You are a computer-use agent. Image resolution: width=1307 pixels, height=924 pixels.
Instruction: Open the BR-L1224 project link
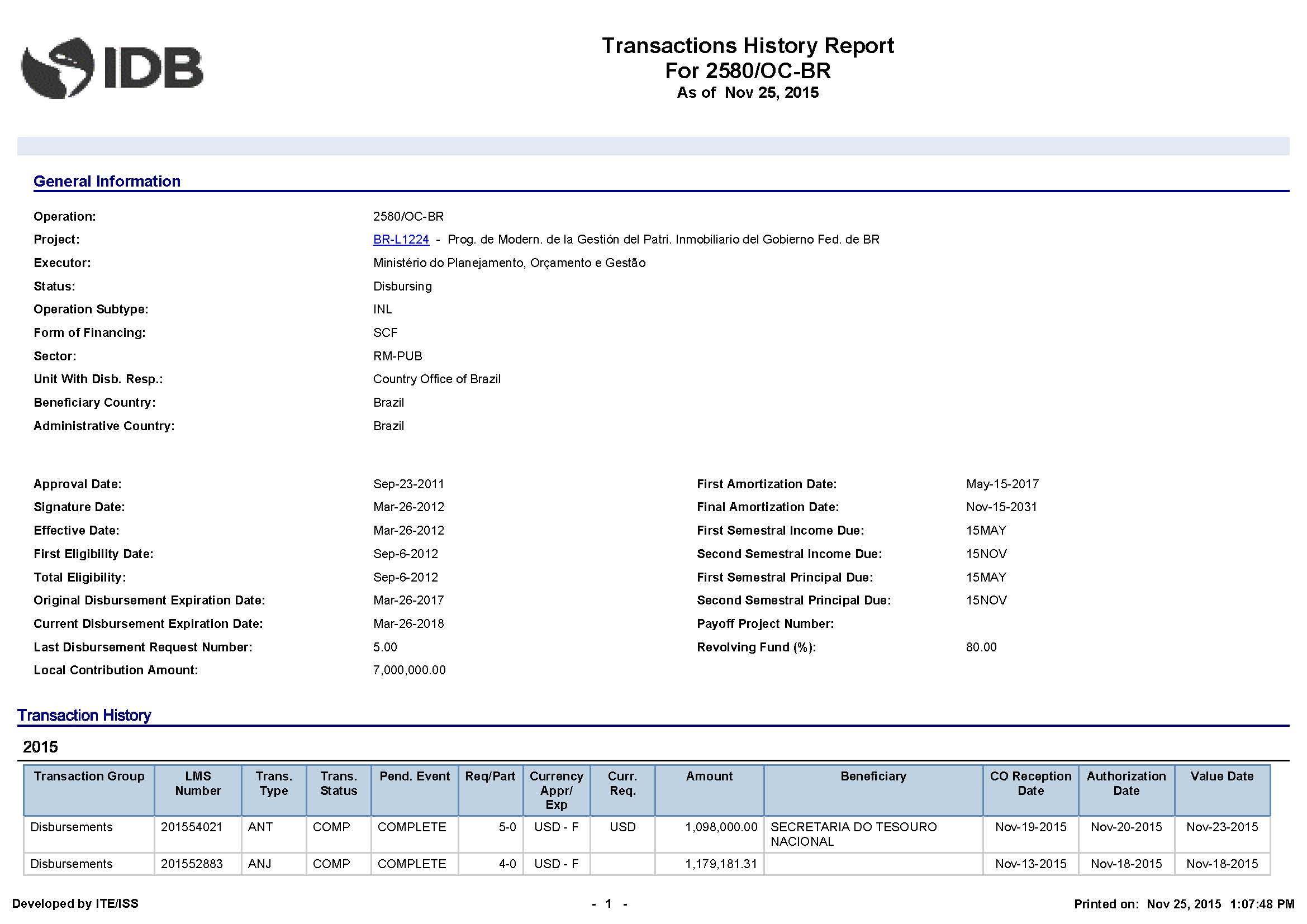(401, 239)
